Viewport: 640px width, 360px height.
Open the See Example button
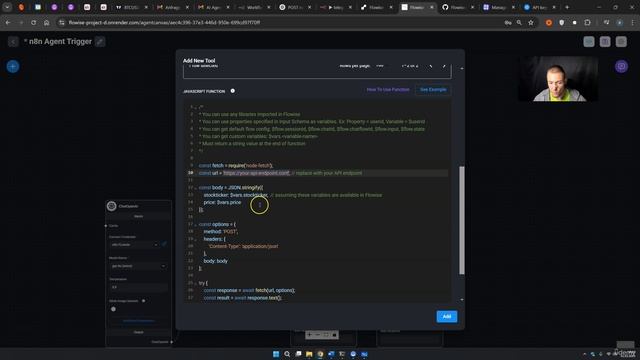(x=433, y=89)
